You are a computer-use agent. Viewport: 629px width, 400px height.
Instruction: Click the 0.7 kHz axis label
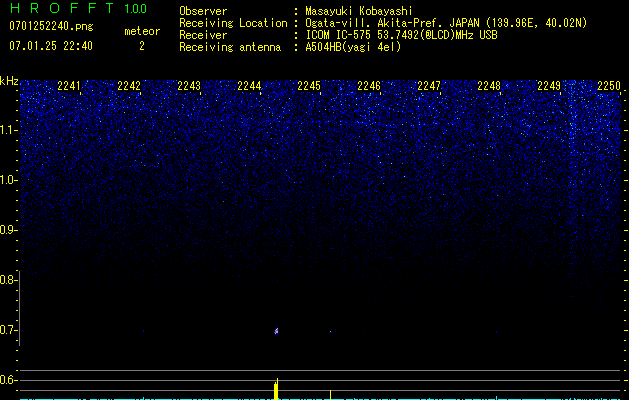tap(9, 330)
